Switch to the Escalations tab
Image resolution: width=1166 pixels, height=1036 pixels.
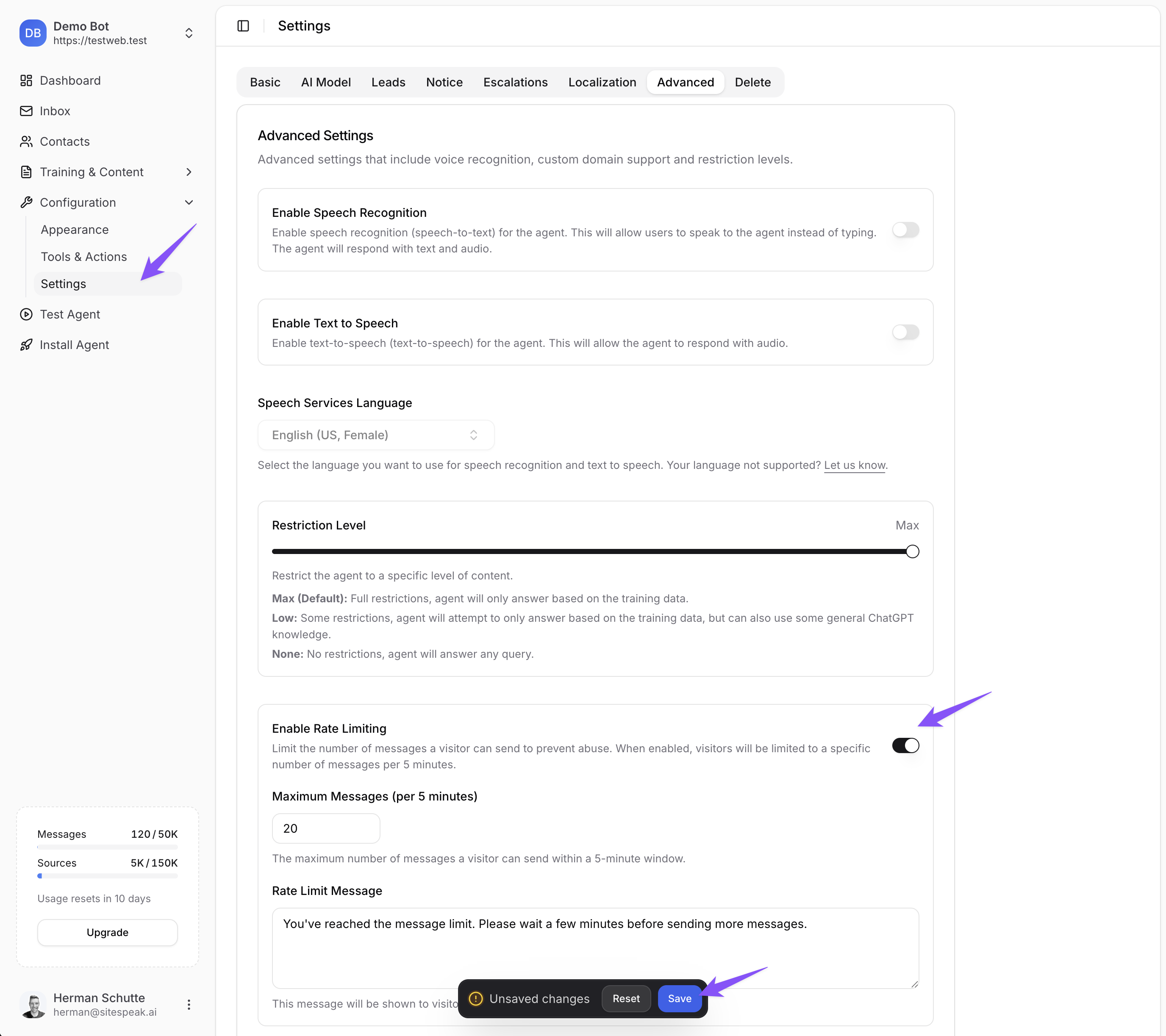(x=515, y=82)
